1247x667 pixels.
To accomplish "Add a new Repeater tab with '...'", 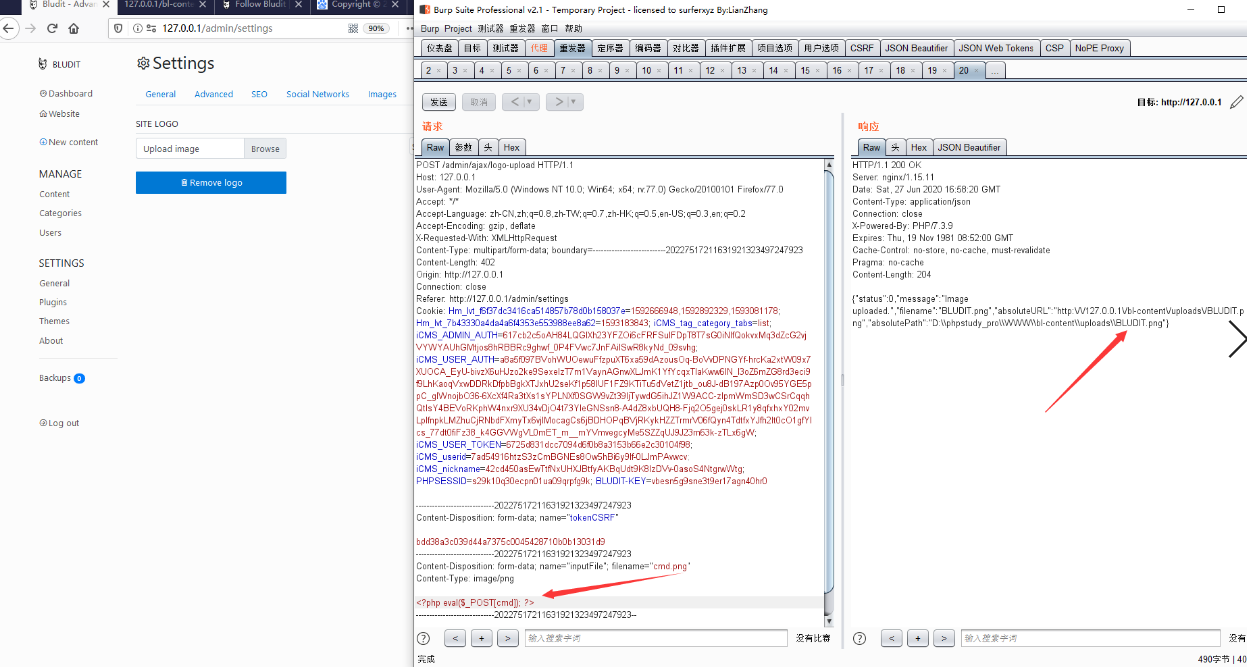I will point(995,71).
